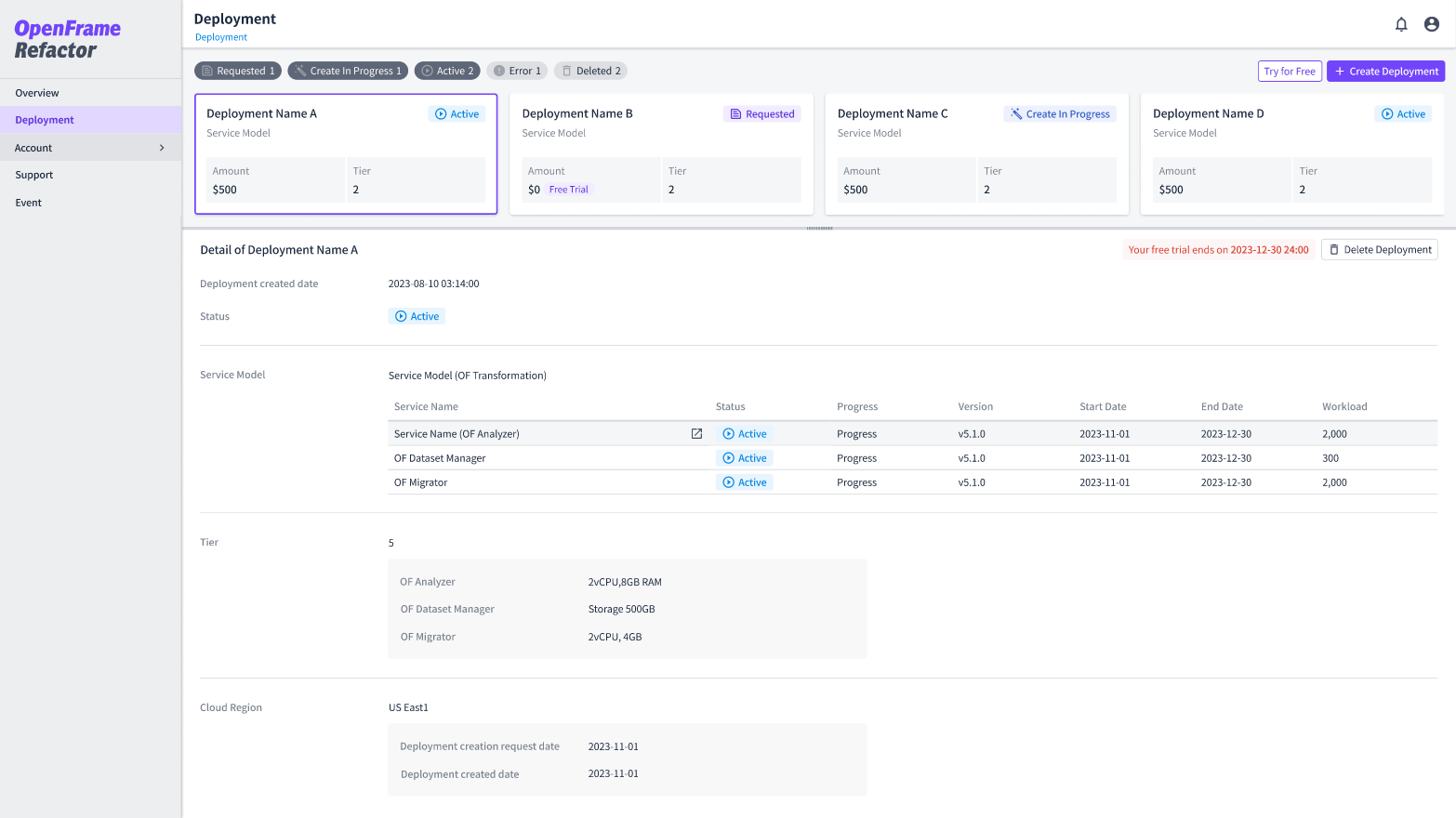This screenshot has height=818, width=1456.
Task: Click the user profile icon in top bar
Action: click(1431, 24)
